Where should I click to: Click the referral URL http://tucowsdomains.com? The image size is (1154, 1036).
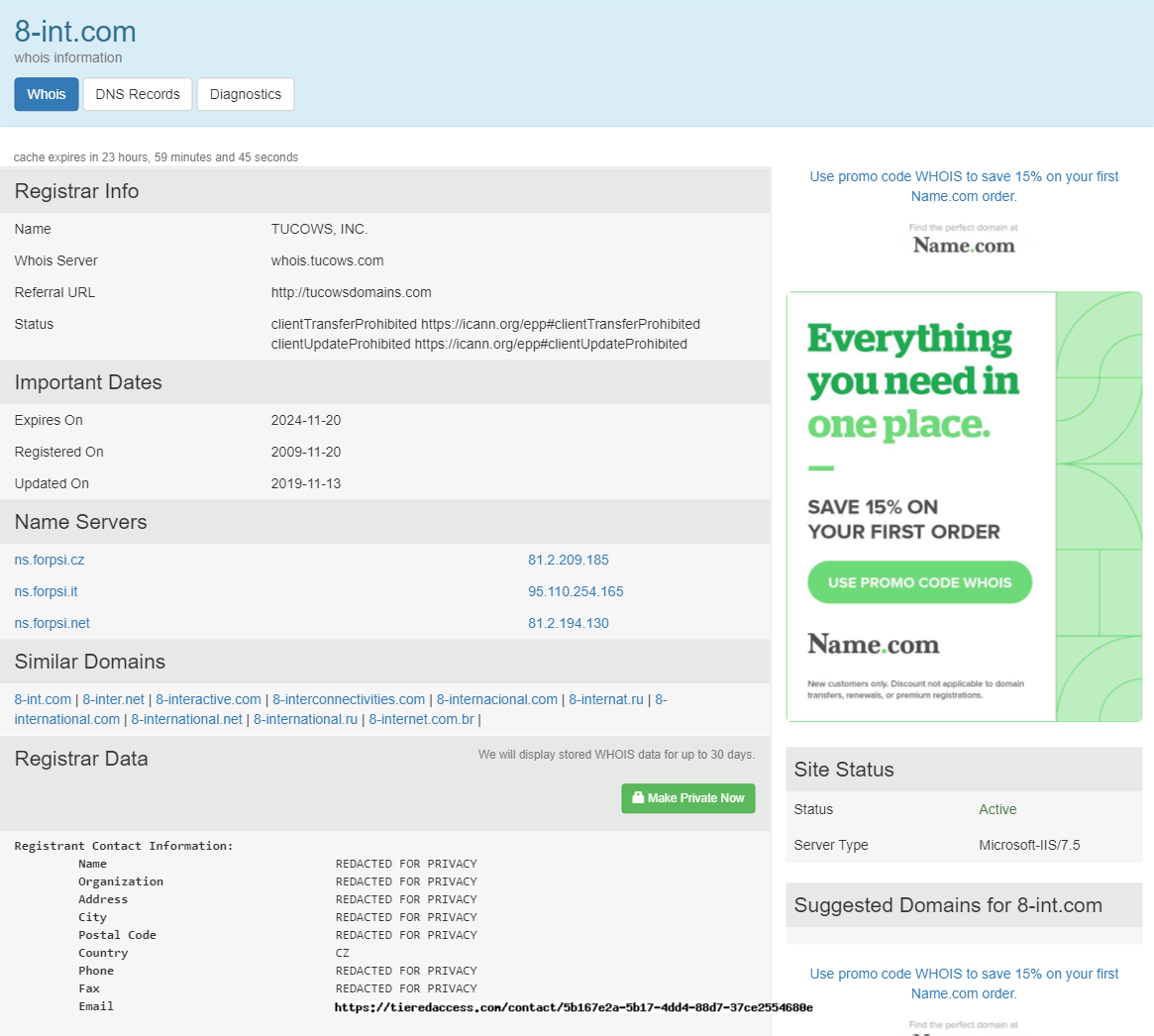tap(351, 292)
